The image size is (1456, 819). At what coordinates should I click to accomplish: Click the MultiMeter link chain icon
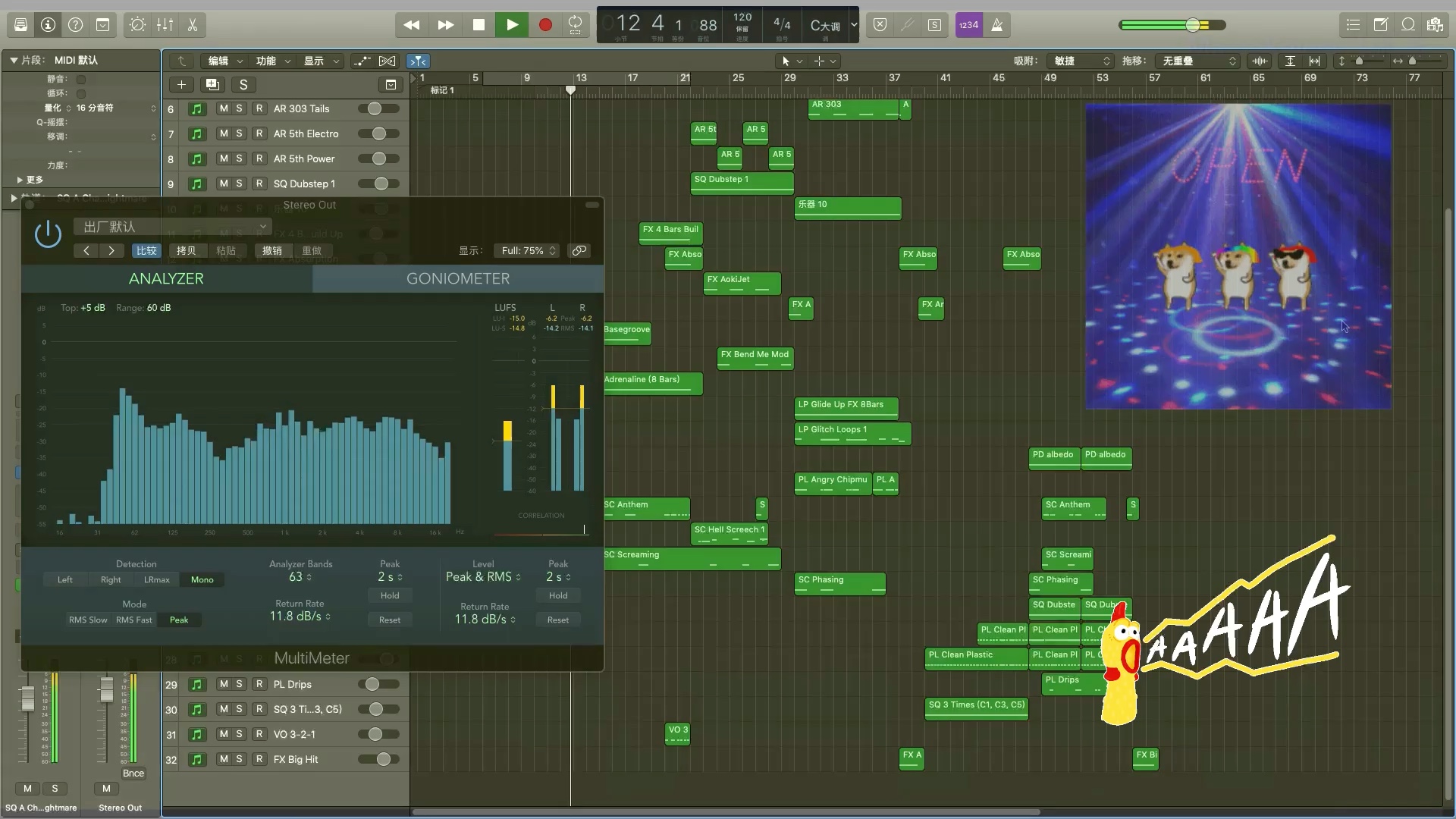click(x=579, y=250)
